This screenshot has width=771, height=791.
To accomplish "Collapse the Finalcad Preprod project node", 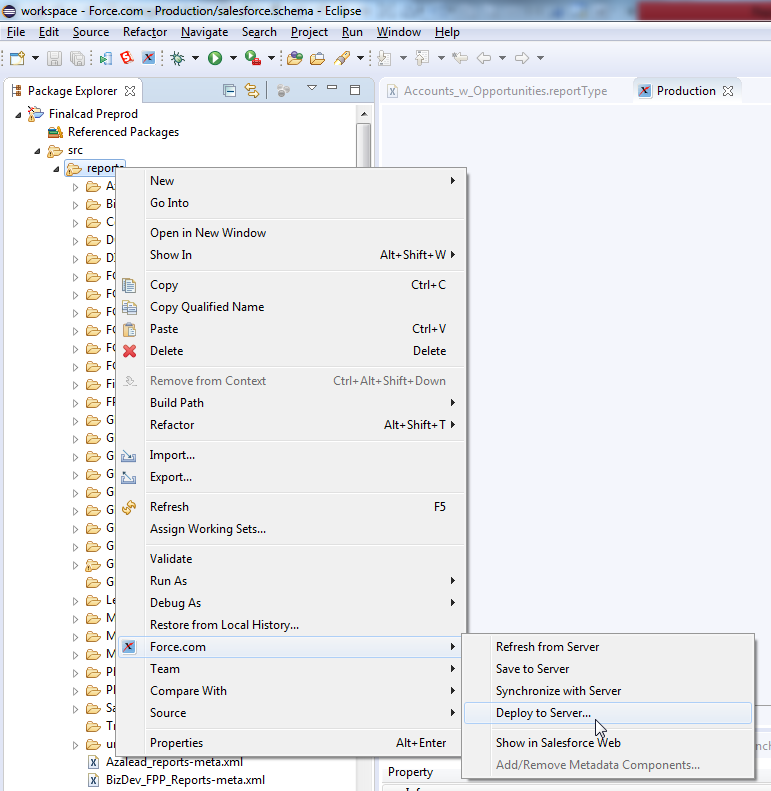I will [19, 114].
